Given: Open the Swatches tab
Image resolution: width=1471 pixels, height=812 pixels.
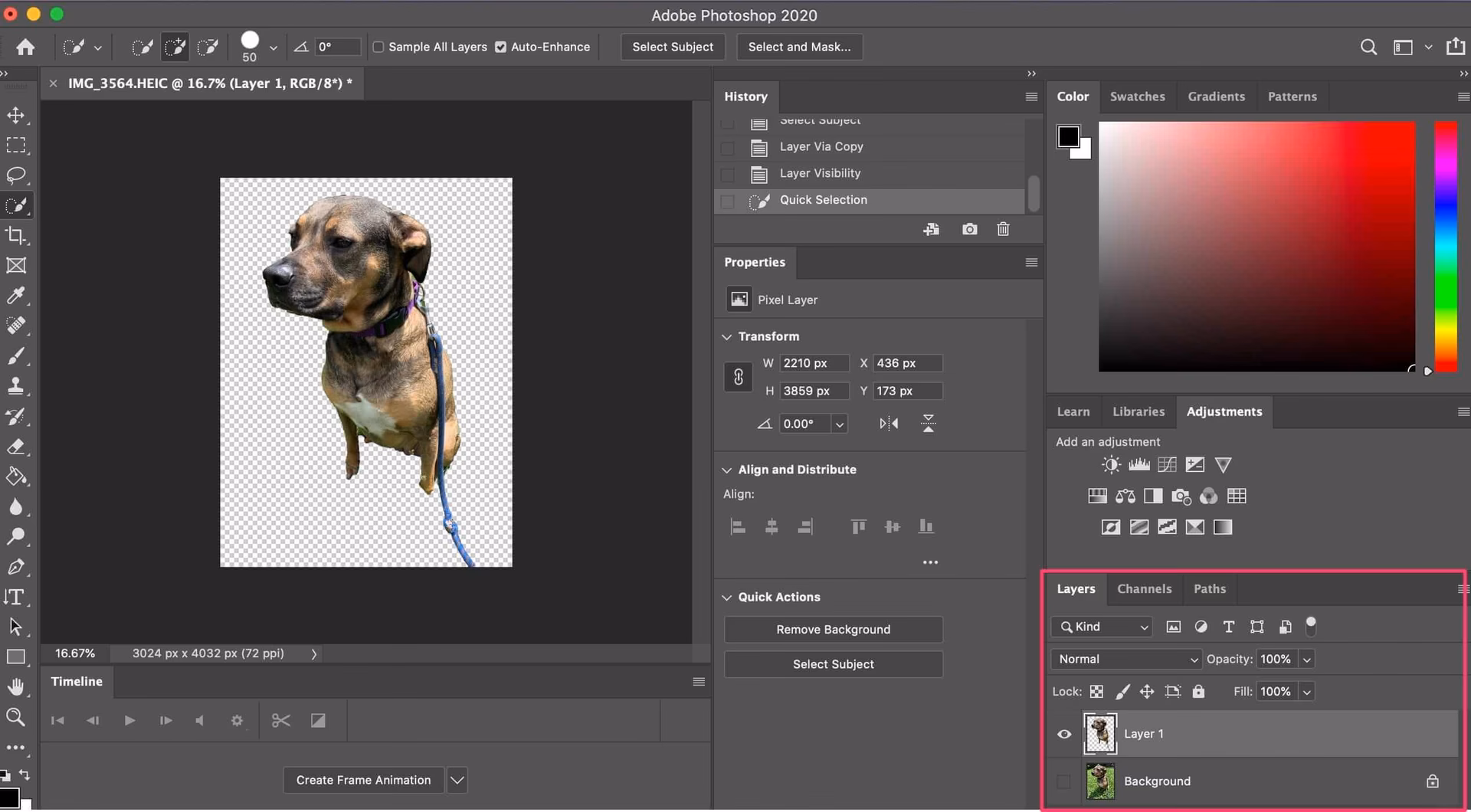Looking at the screenshot, I should point(1137,97).
